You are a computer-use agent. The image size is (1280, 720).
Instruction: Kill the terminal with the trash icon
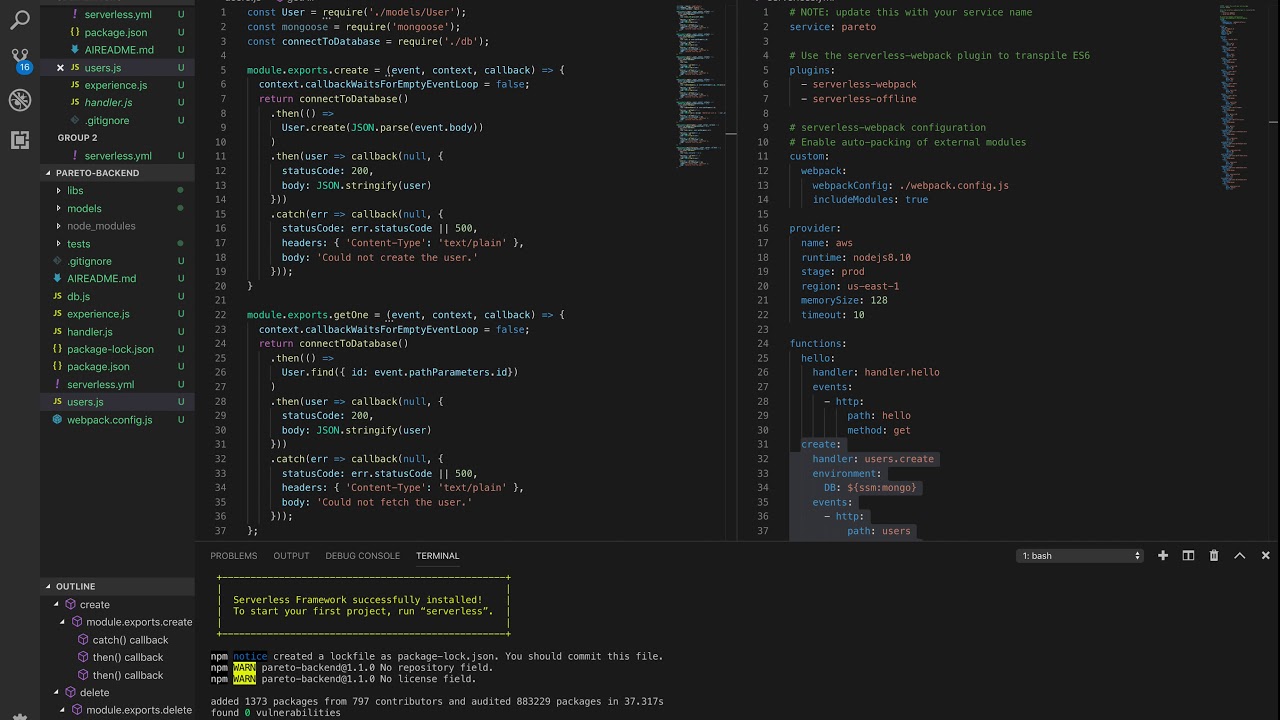pyautogui.click(x=1214, y=556)
